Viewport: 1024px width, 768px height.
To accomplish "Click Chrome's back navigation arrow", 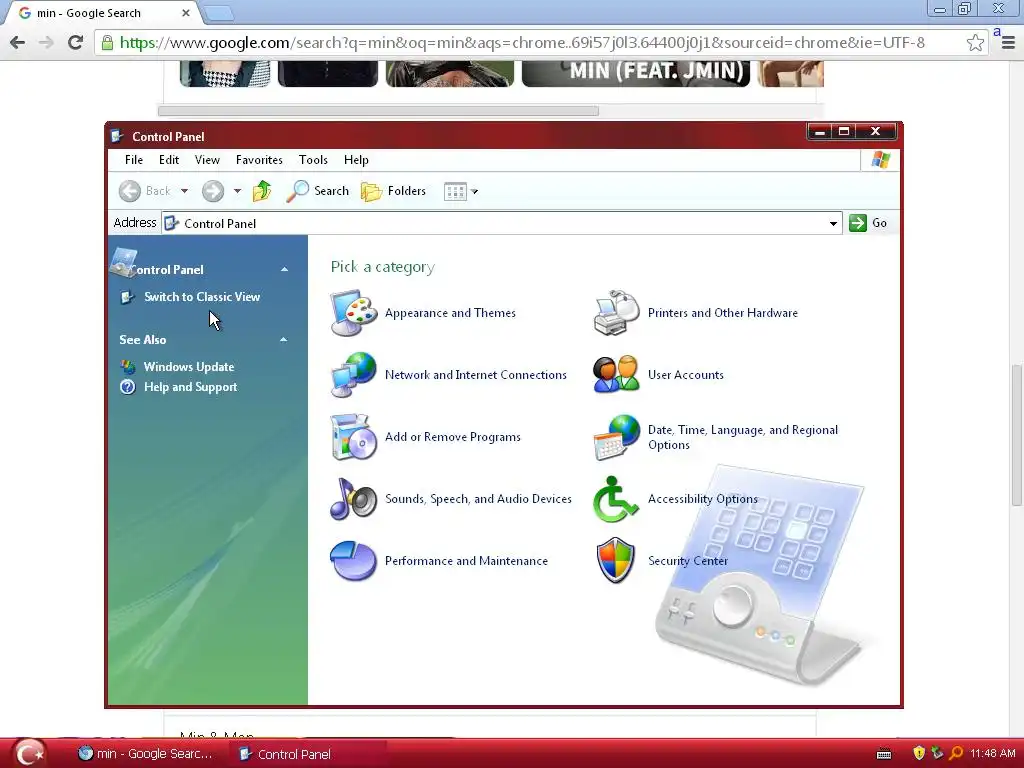I will tap(18, 42).
